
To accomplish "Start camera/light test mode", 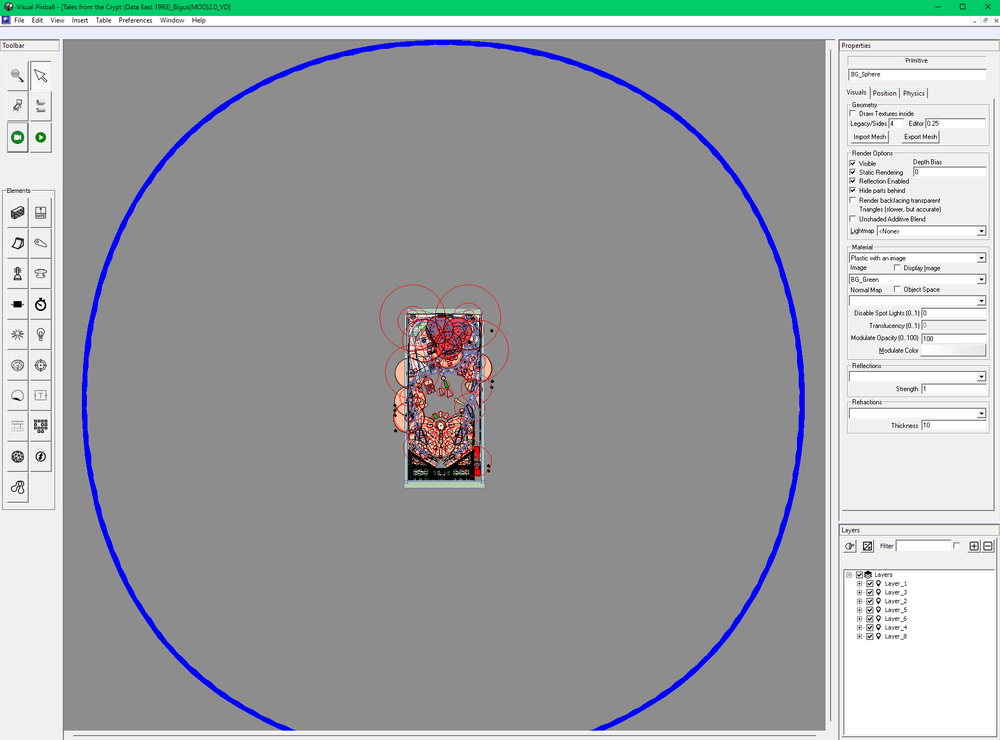I will click(x=17, y=137).
